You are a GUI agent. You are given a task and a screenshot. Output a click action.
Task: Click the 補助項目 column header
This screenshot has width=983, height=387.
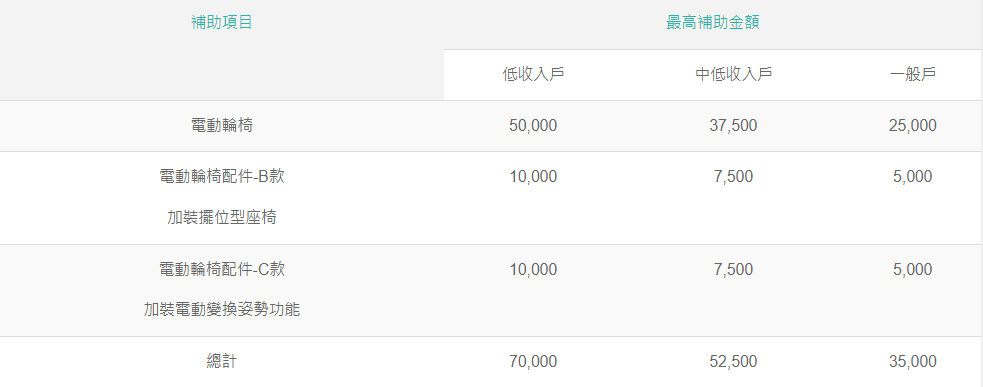point(221,23)
